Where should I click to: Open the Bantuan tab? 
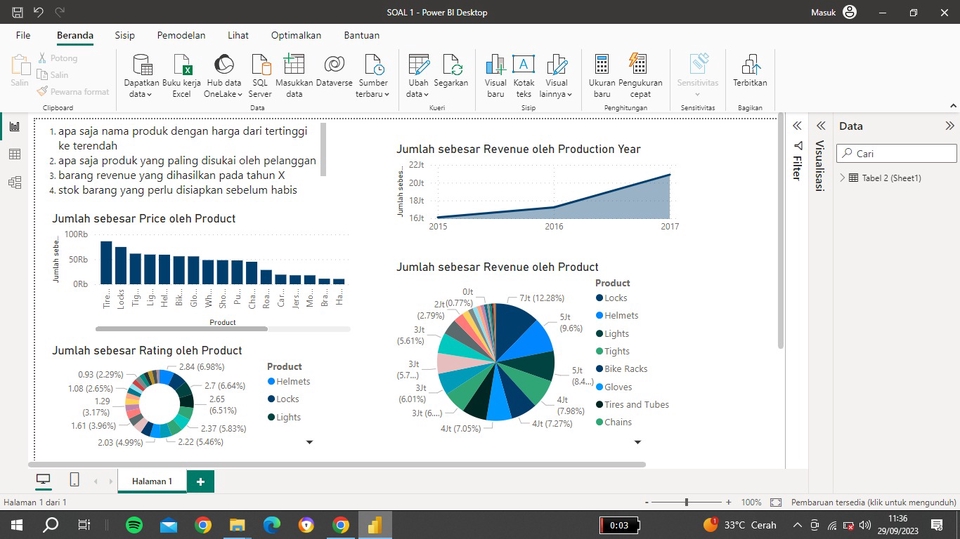tap(362, 36)
